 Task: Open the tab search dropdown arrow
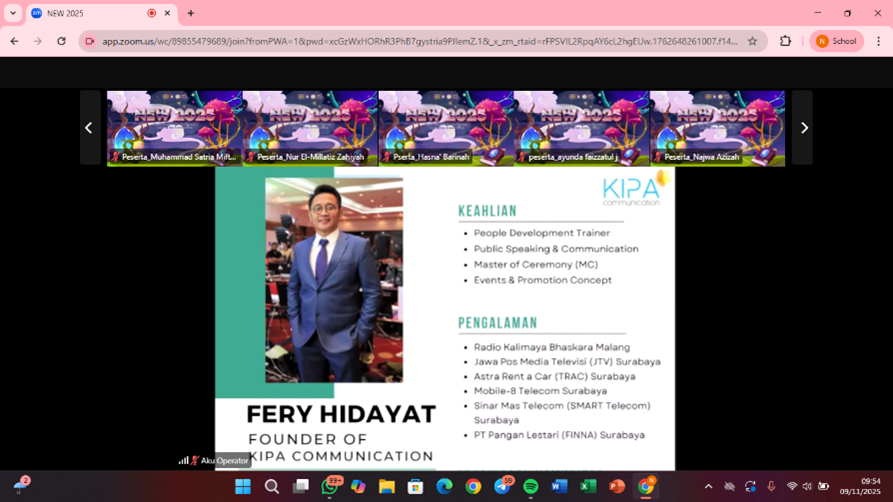13,13
